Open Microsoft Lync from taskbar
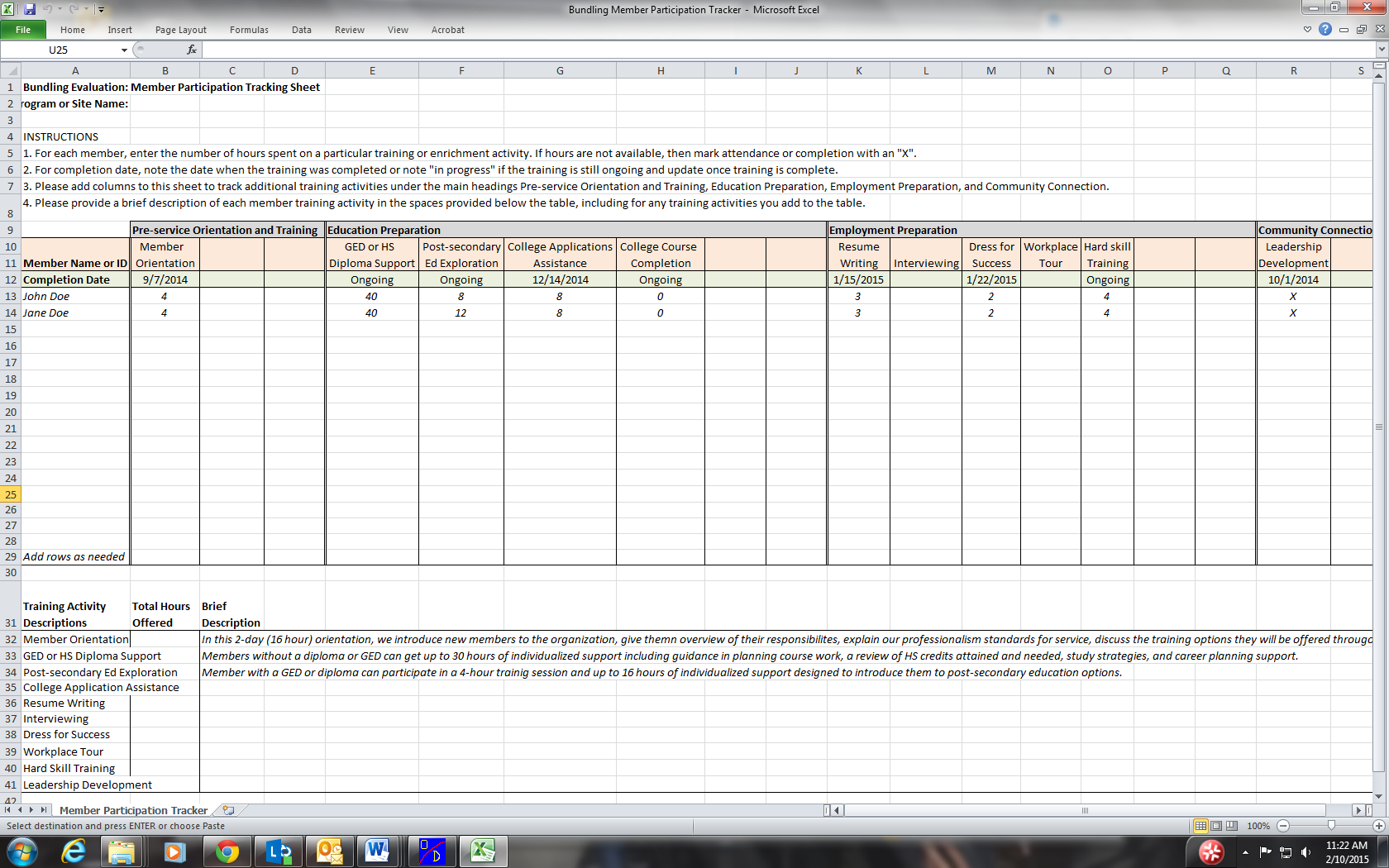 point(279,851)
